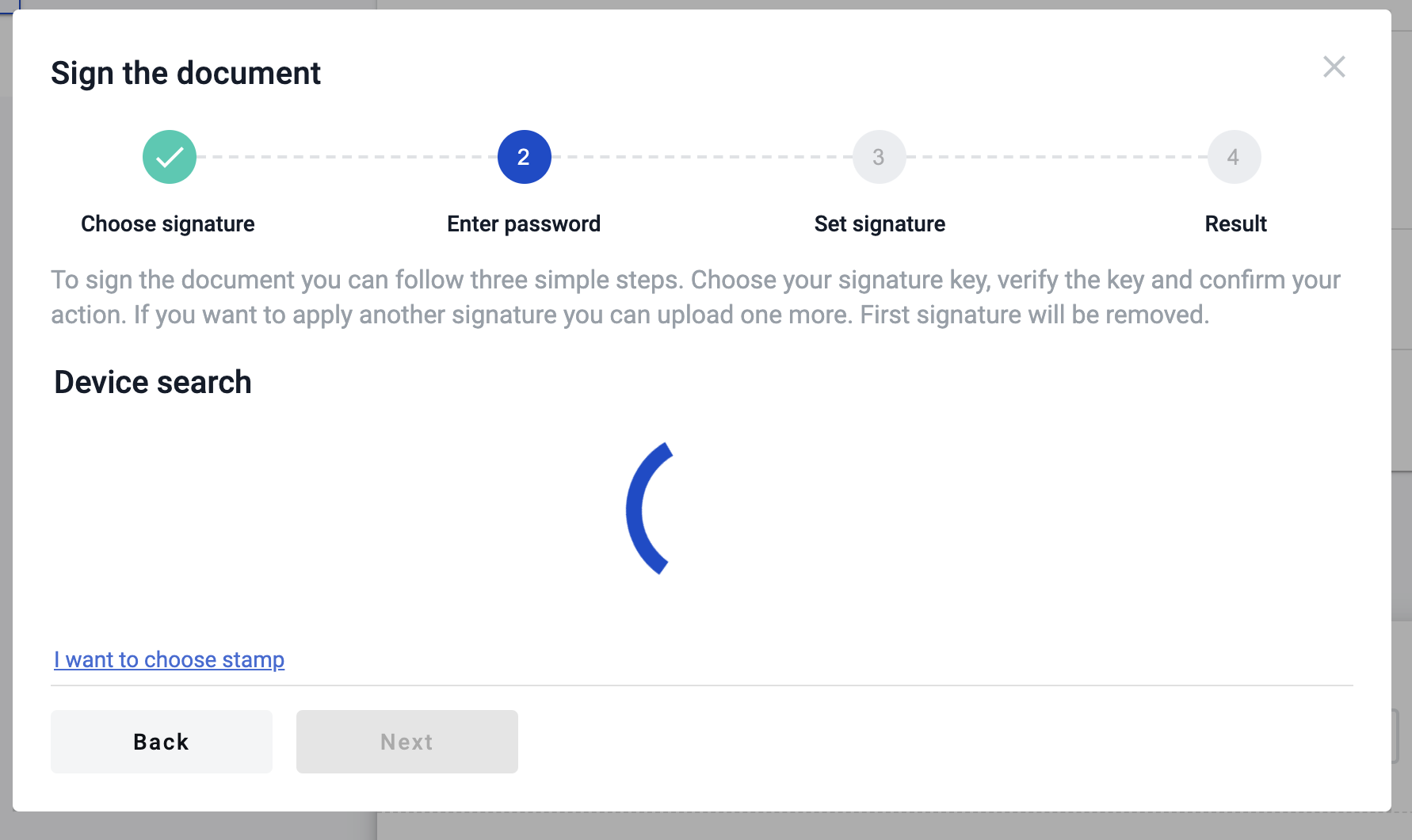Select the Enter password step label
The width and height of the screenshot is (1412, 840).
point(524,224)
